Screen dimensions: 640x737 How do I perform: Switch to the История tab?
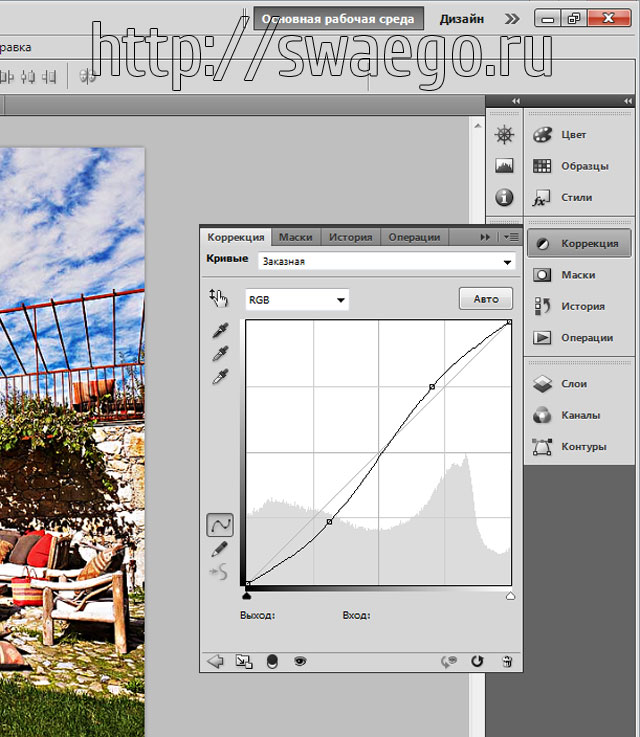(x=351, y=237)
